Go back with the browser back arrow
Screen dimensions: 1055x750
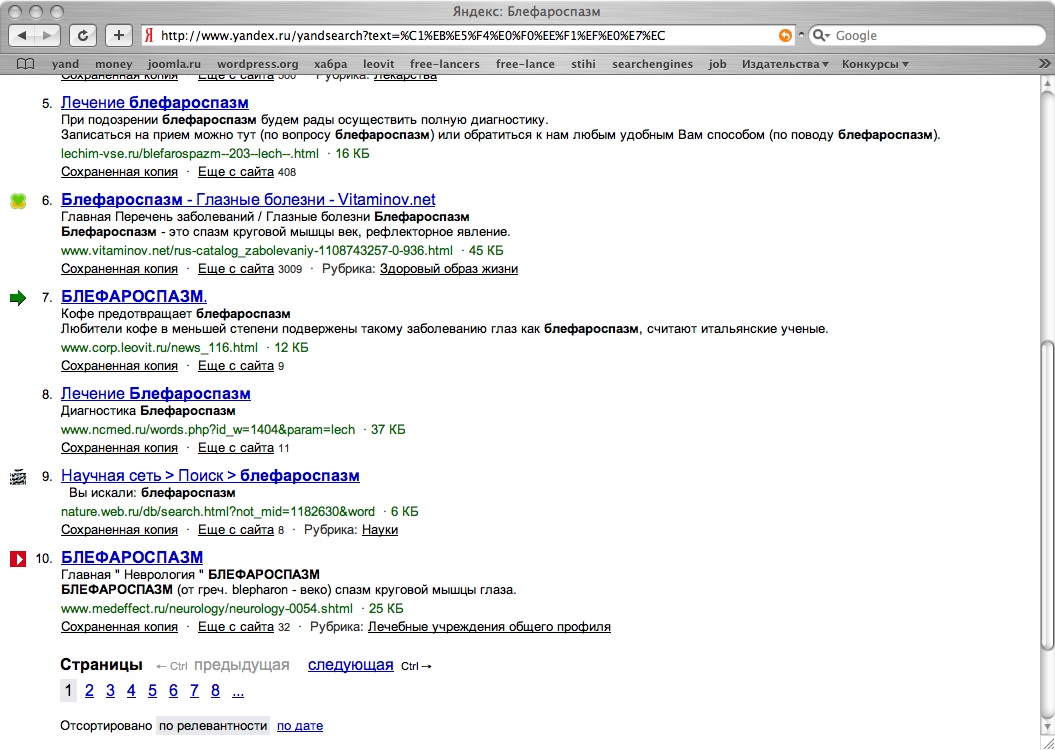[x=22, y=36]
